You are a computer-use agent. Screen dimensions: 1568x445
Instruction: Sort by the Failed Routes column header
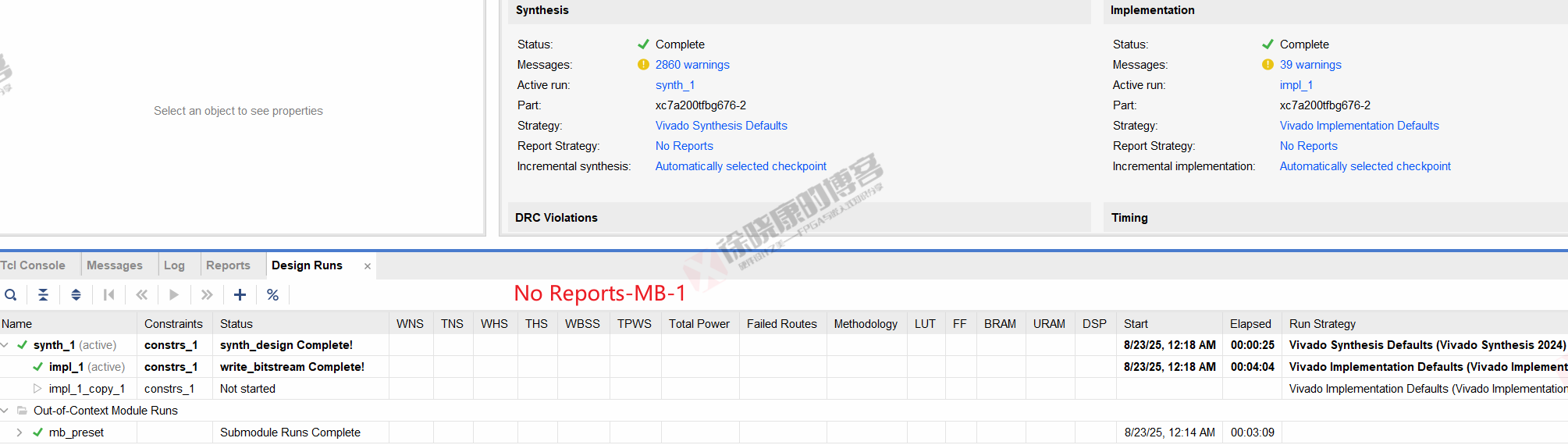[782, 324]
